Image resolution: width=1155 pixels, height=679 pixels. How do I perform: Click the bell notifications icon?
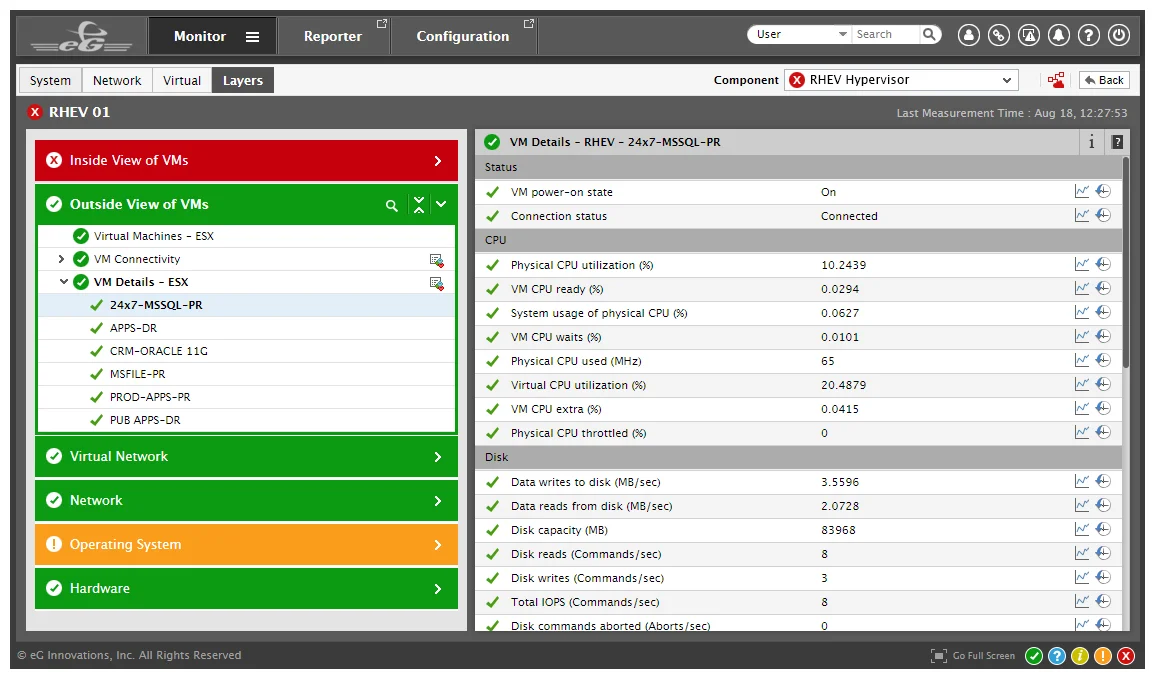pos(1059,35)
